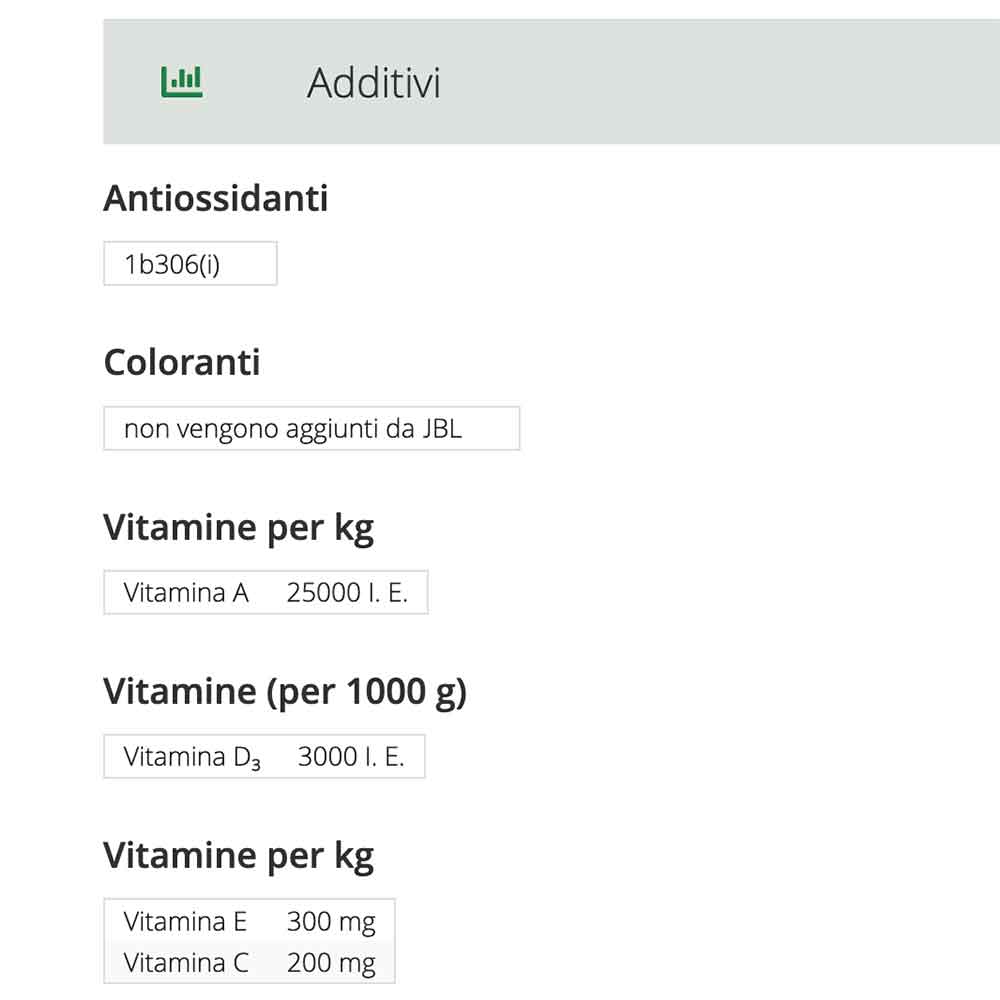The image size is (1000, 1000).
Task: Click the Additivi header bar
Action: pyautogui.click(x=550, y=80)
